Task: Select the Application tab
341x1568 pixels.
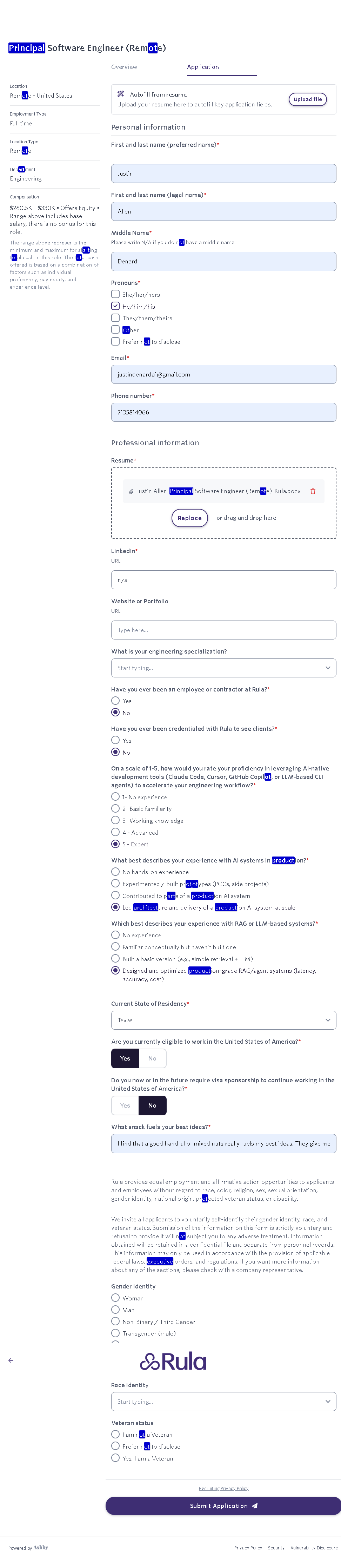Action: pos(203,67)
